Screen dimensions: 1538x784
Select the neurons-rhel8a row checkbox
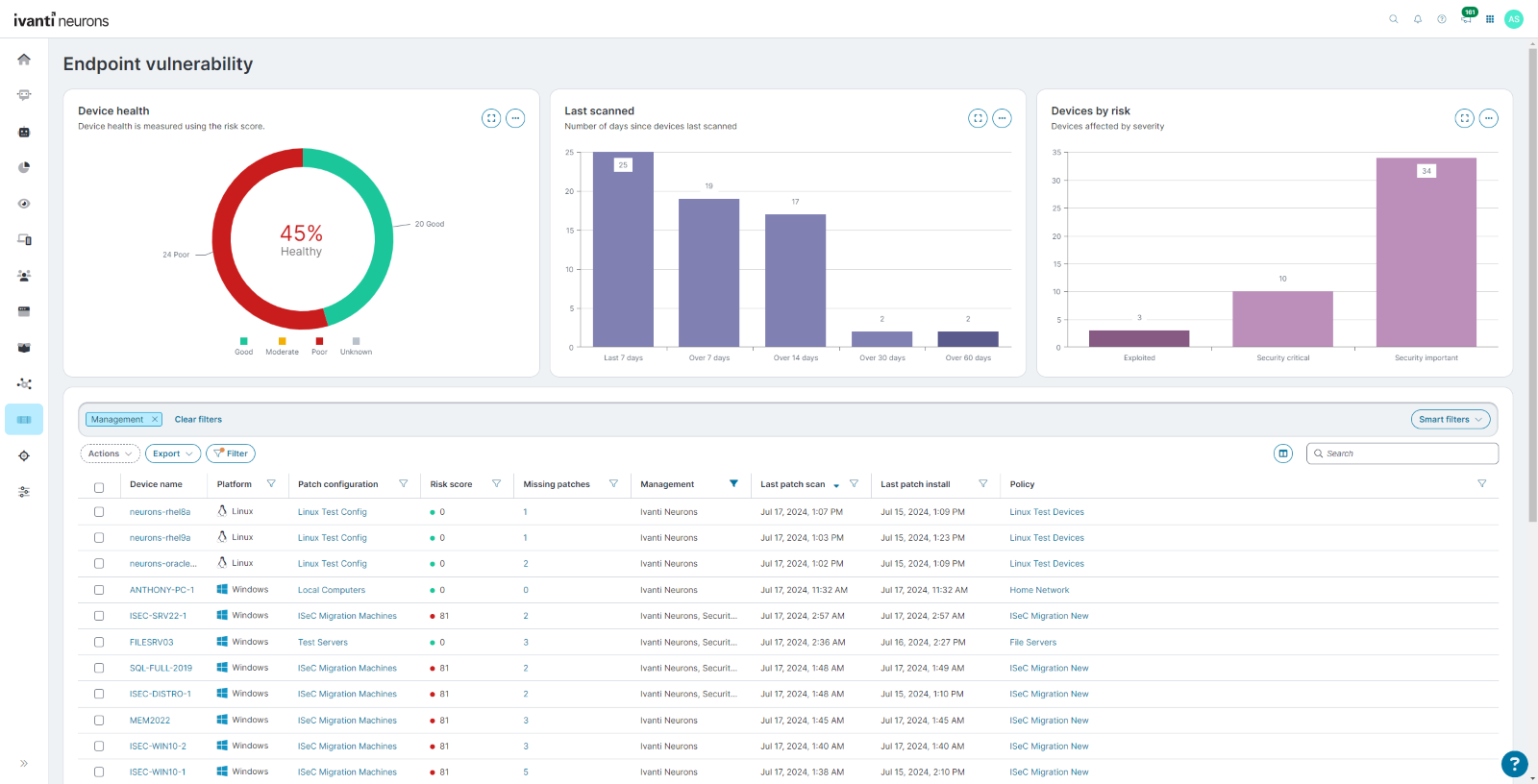(x=99, y=512)
